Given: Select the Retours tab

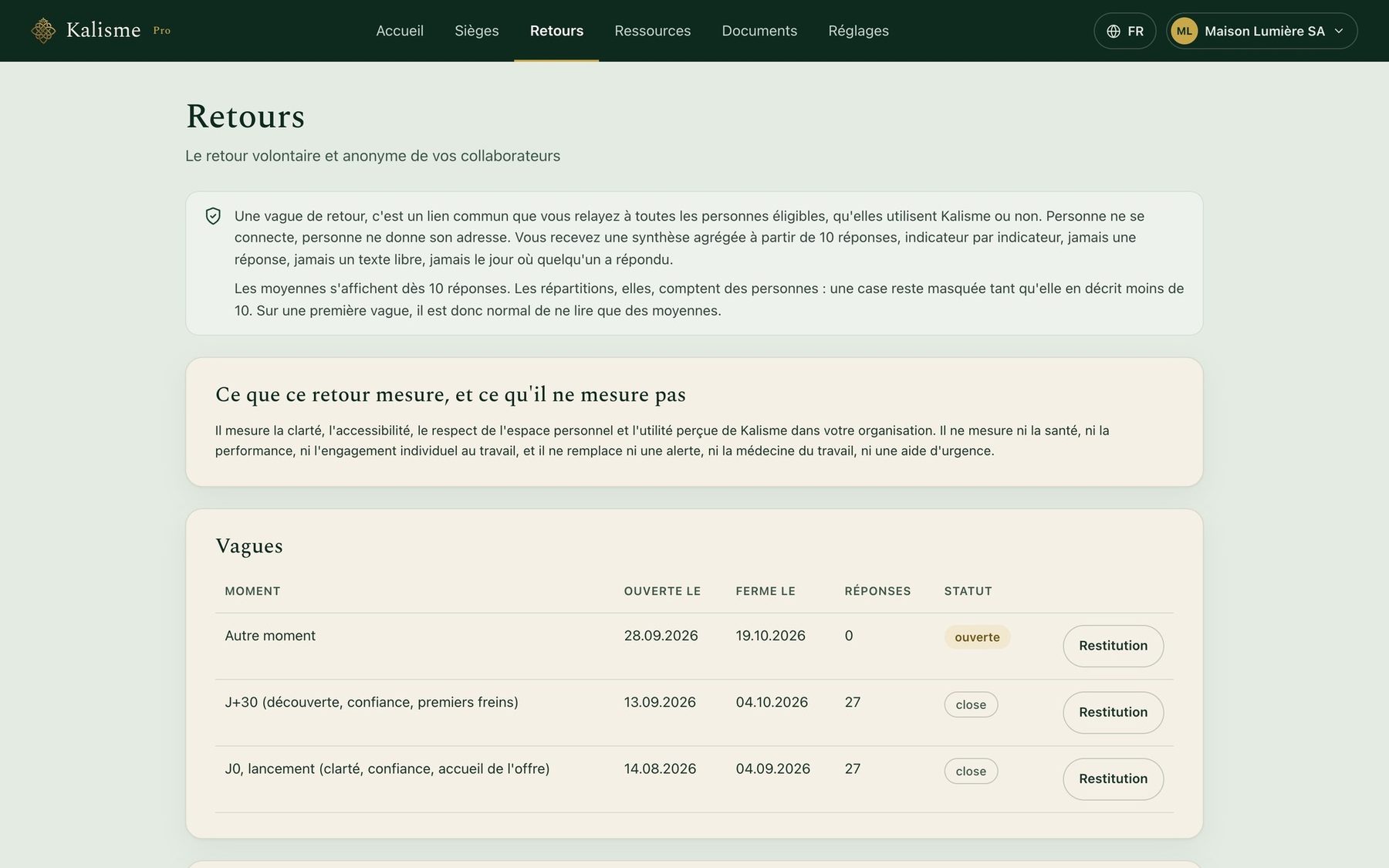Looking at the screenshot, I should tap(556, 31).
